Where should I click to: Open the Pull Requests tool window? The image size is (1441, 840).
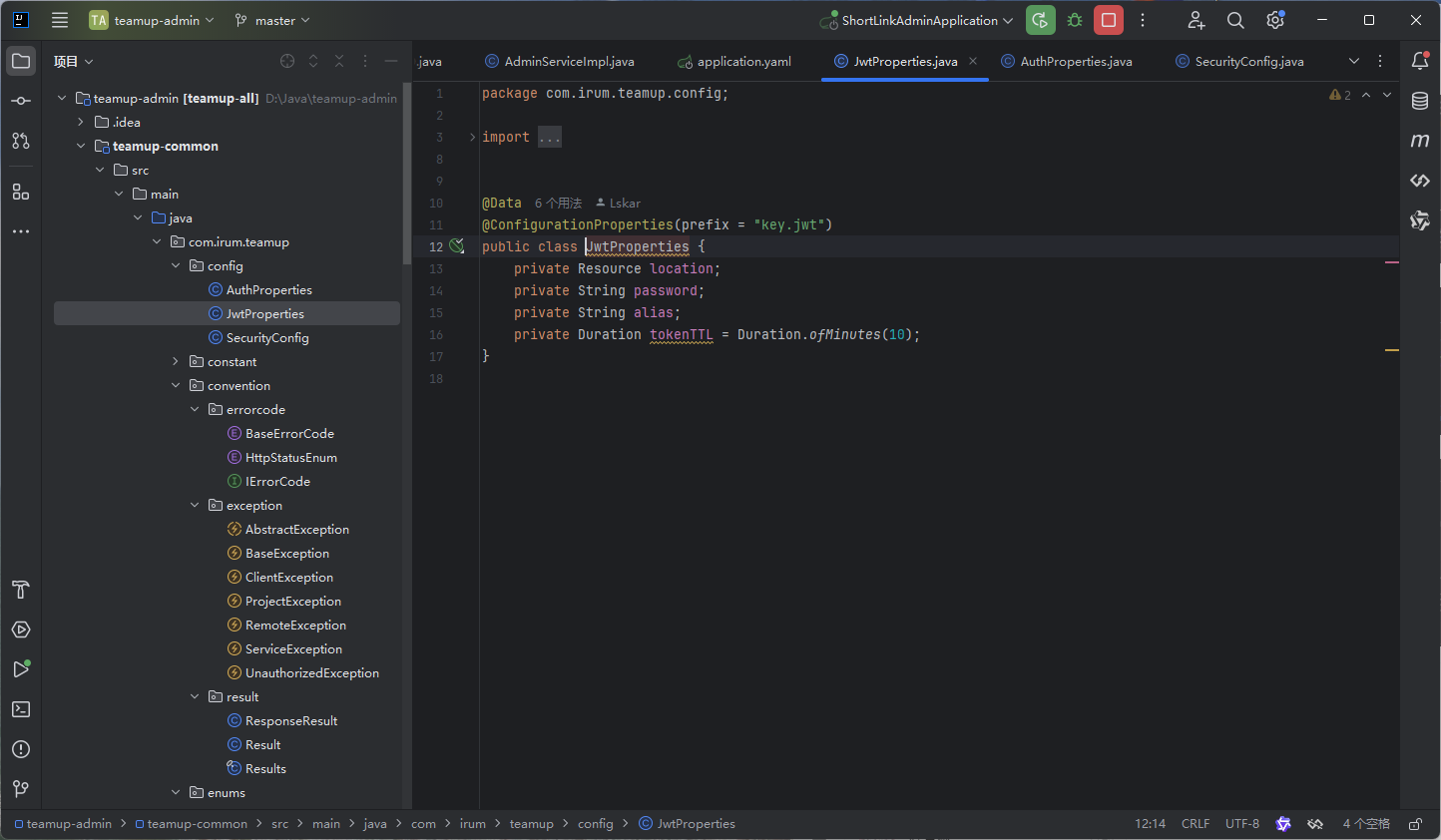[x=21, y=141]
